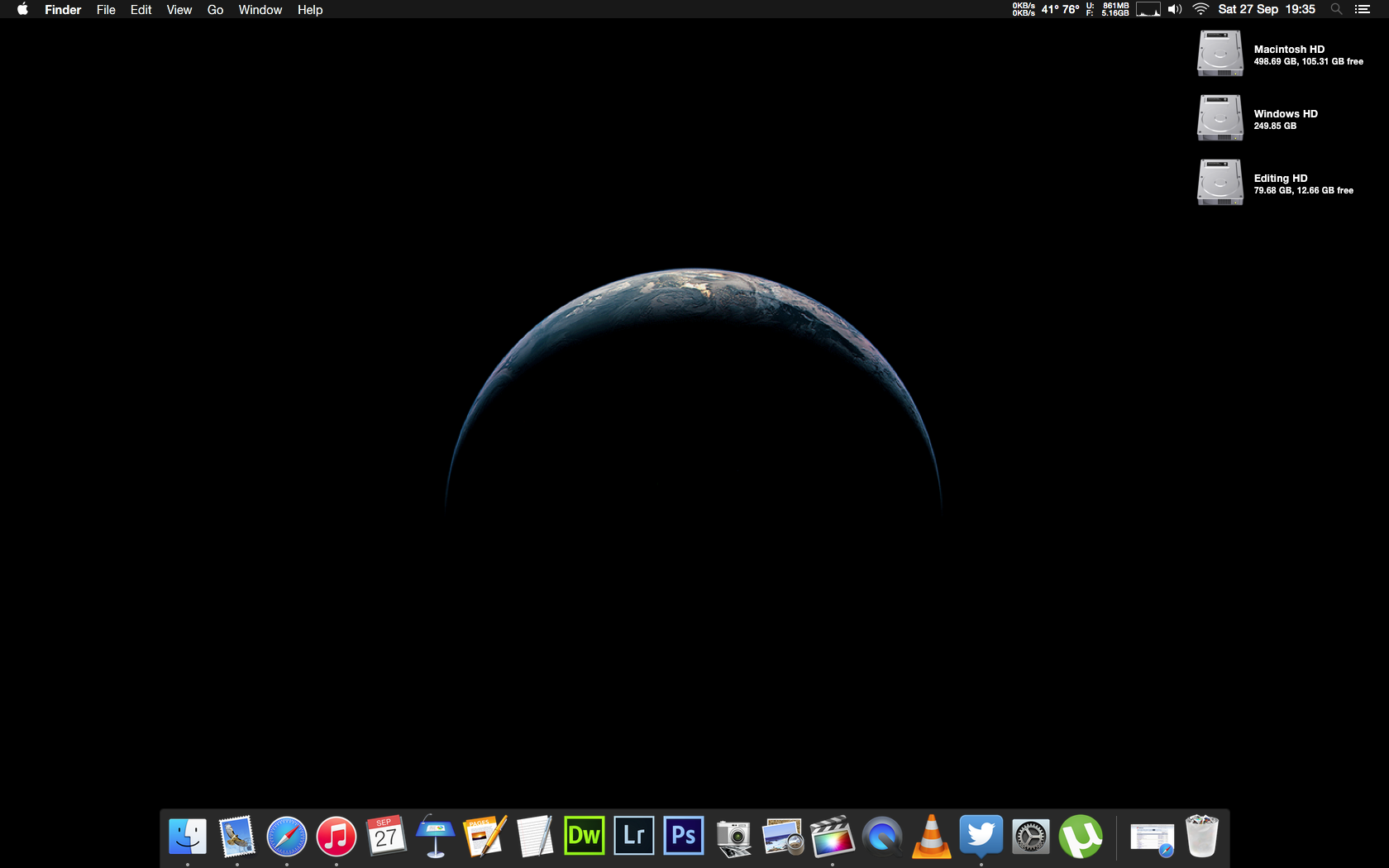1389x868 pixels.
Task: Click the Sat 27 Sep 19:35 clock
Action: click(x=1266, y=9)
